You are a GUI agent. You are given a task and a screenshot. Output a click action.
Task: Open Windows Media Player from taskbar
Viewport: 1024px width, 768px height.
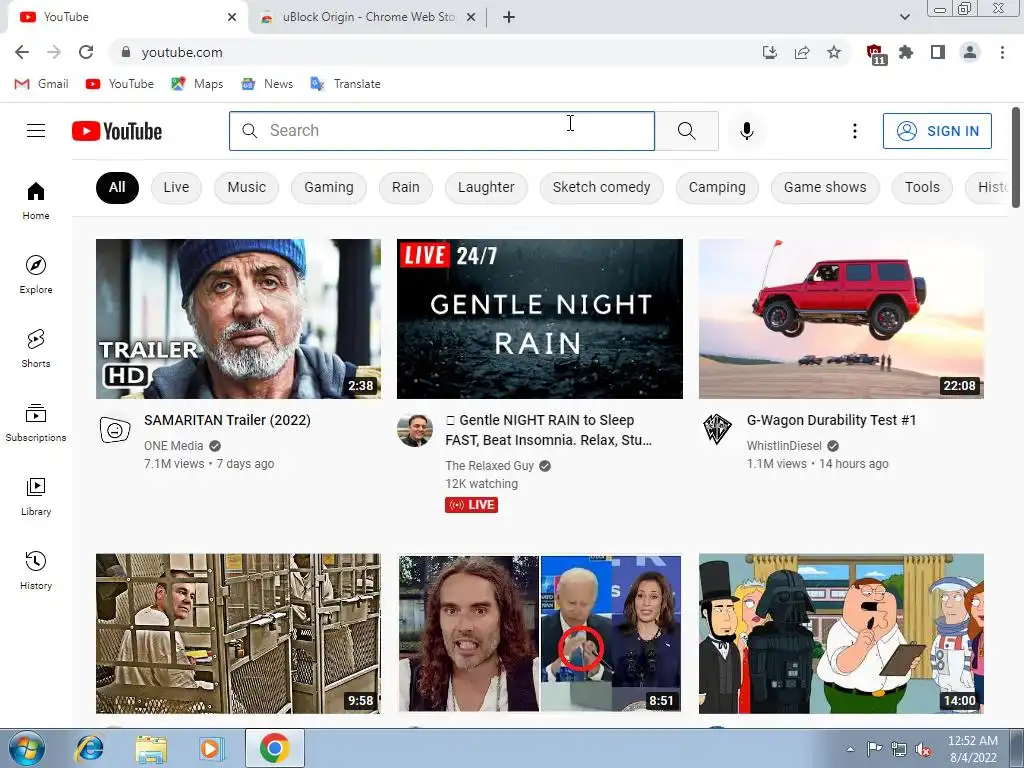(211, 748)
